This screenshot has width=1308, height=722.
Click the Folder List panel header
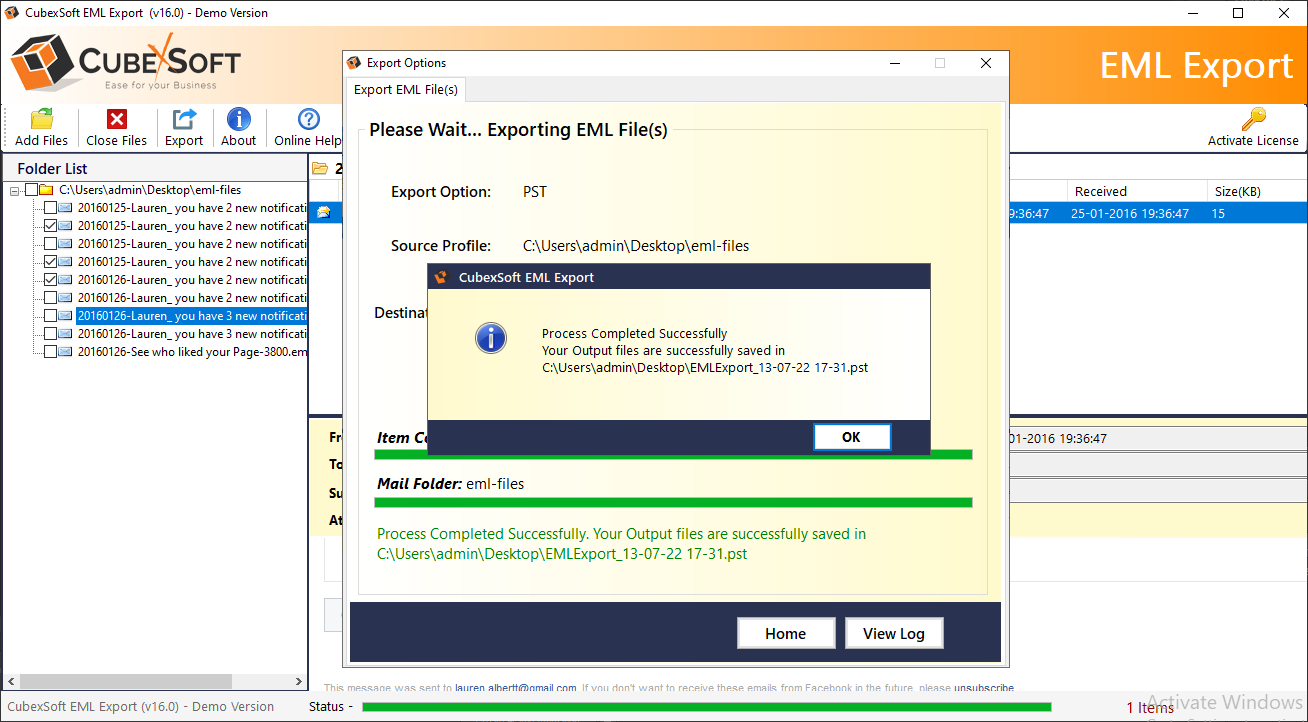[154, 168]
